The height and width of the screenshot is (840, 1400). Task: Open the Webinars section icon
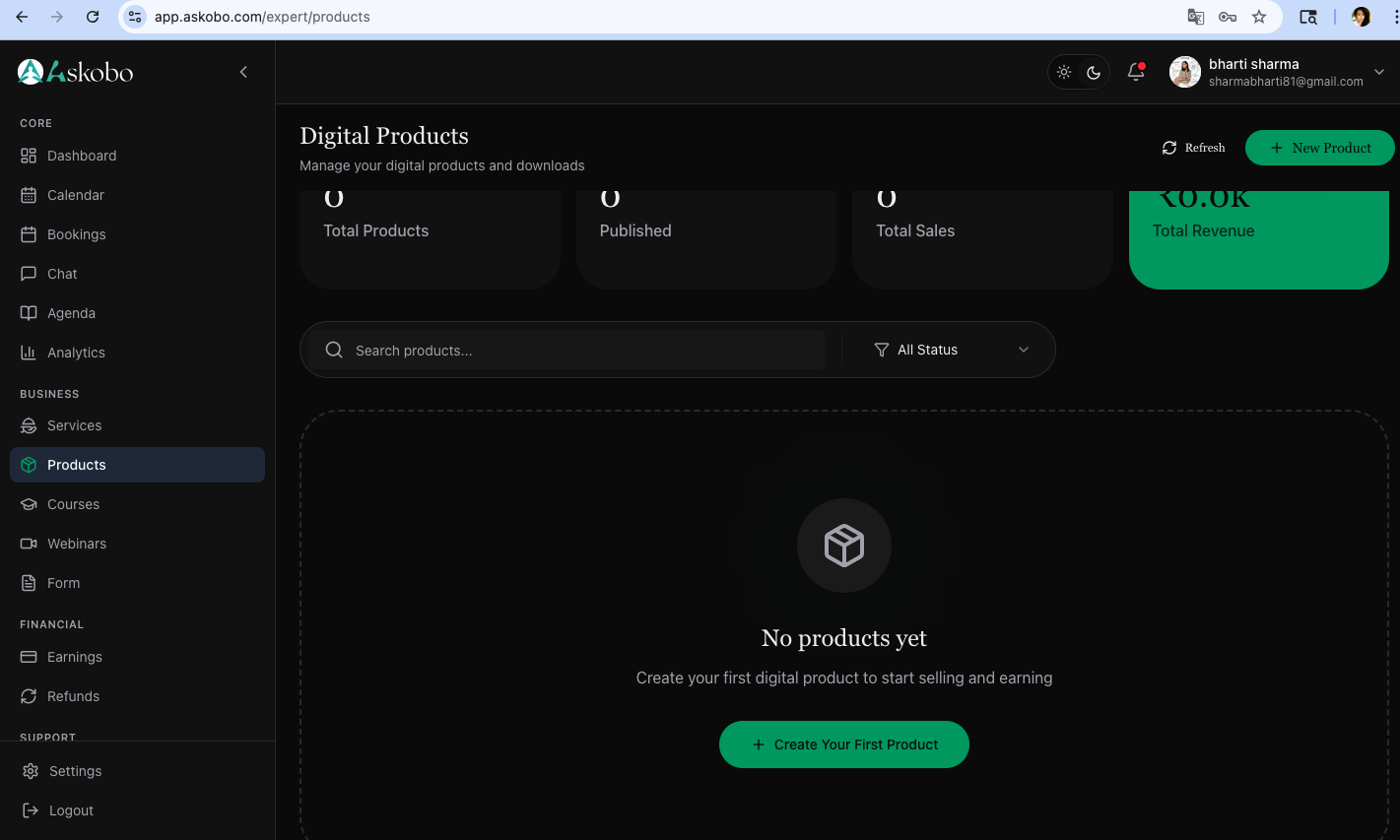coord(31,544)
